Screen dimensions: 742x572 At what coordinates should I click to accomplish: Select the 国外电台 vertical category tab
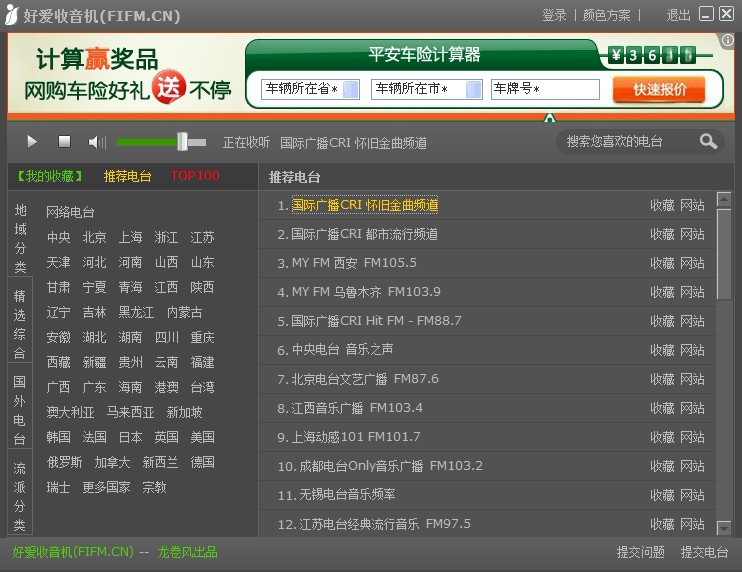[x=19, y=410]
